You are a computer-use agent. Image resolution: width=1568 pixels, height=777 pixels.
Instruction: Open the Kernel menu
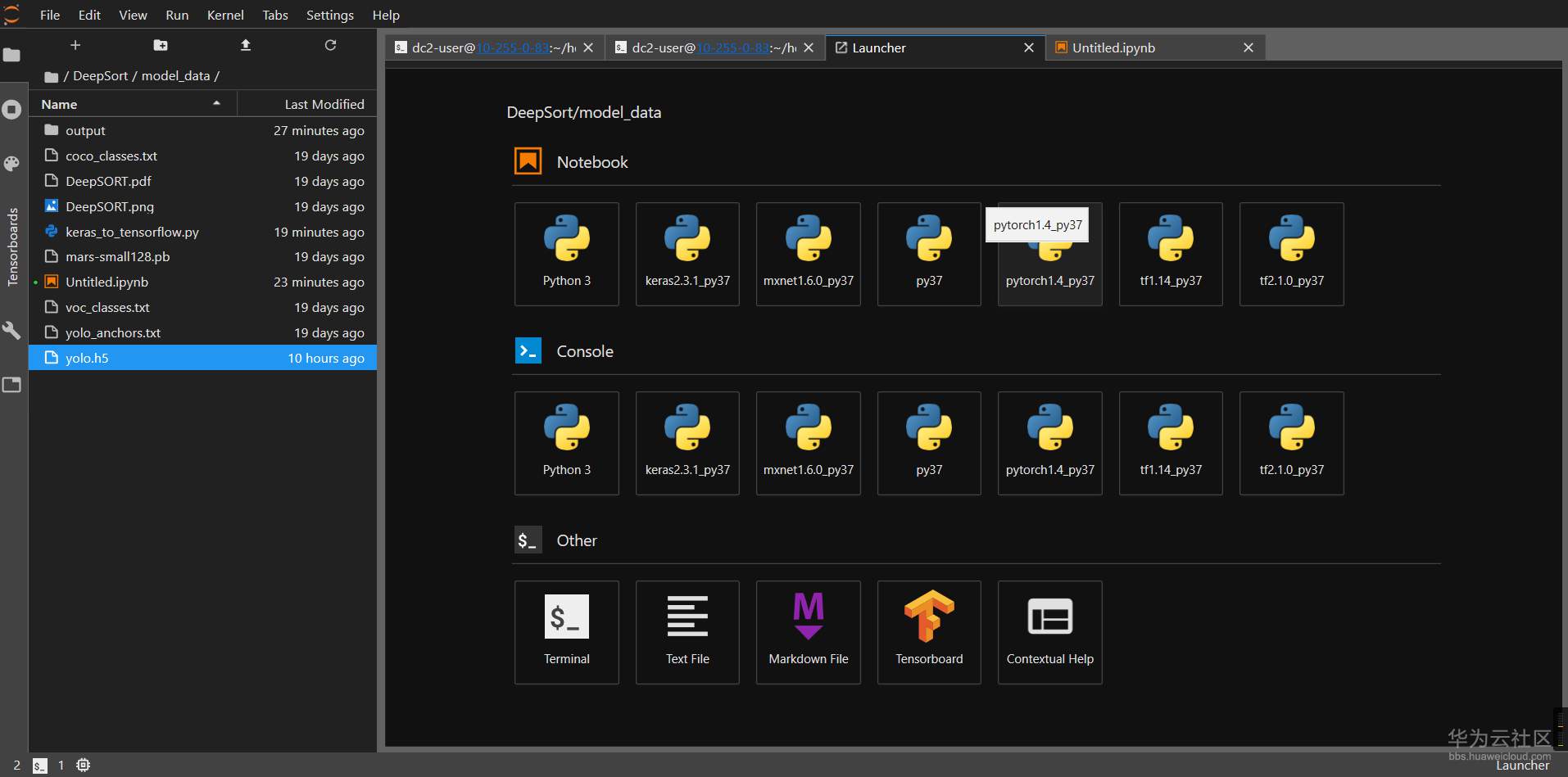click(225, 15)
